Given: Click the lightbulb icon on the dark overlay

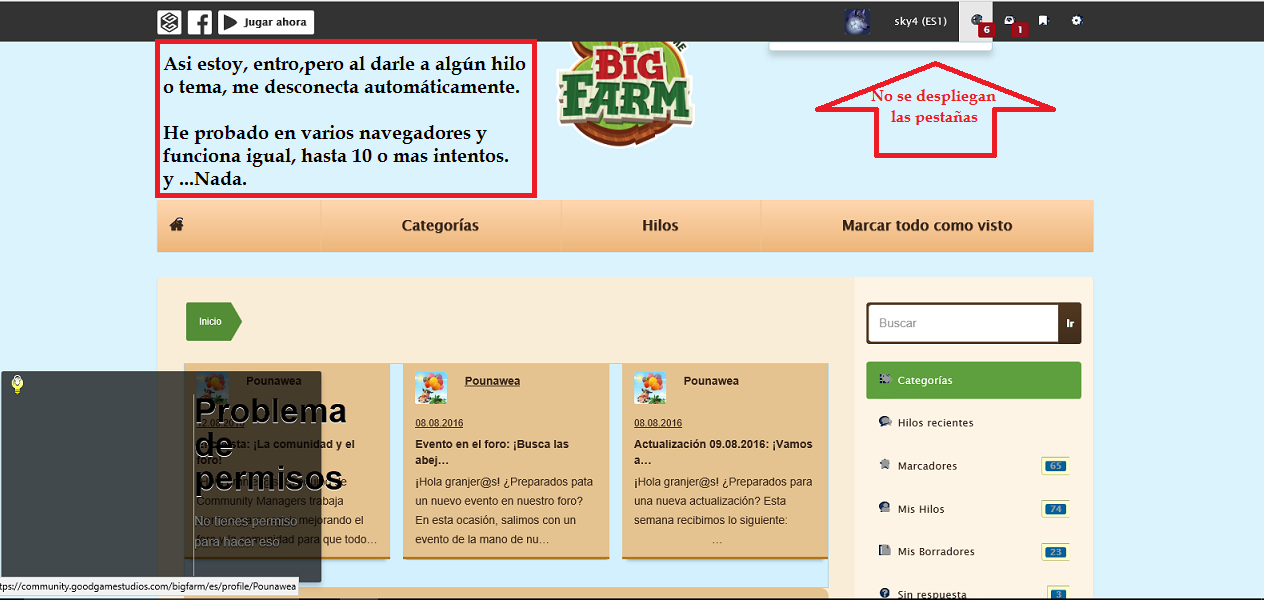Looking at the screenshot, I should [17, 385].
